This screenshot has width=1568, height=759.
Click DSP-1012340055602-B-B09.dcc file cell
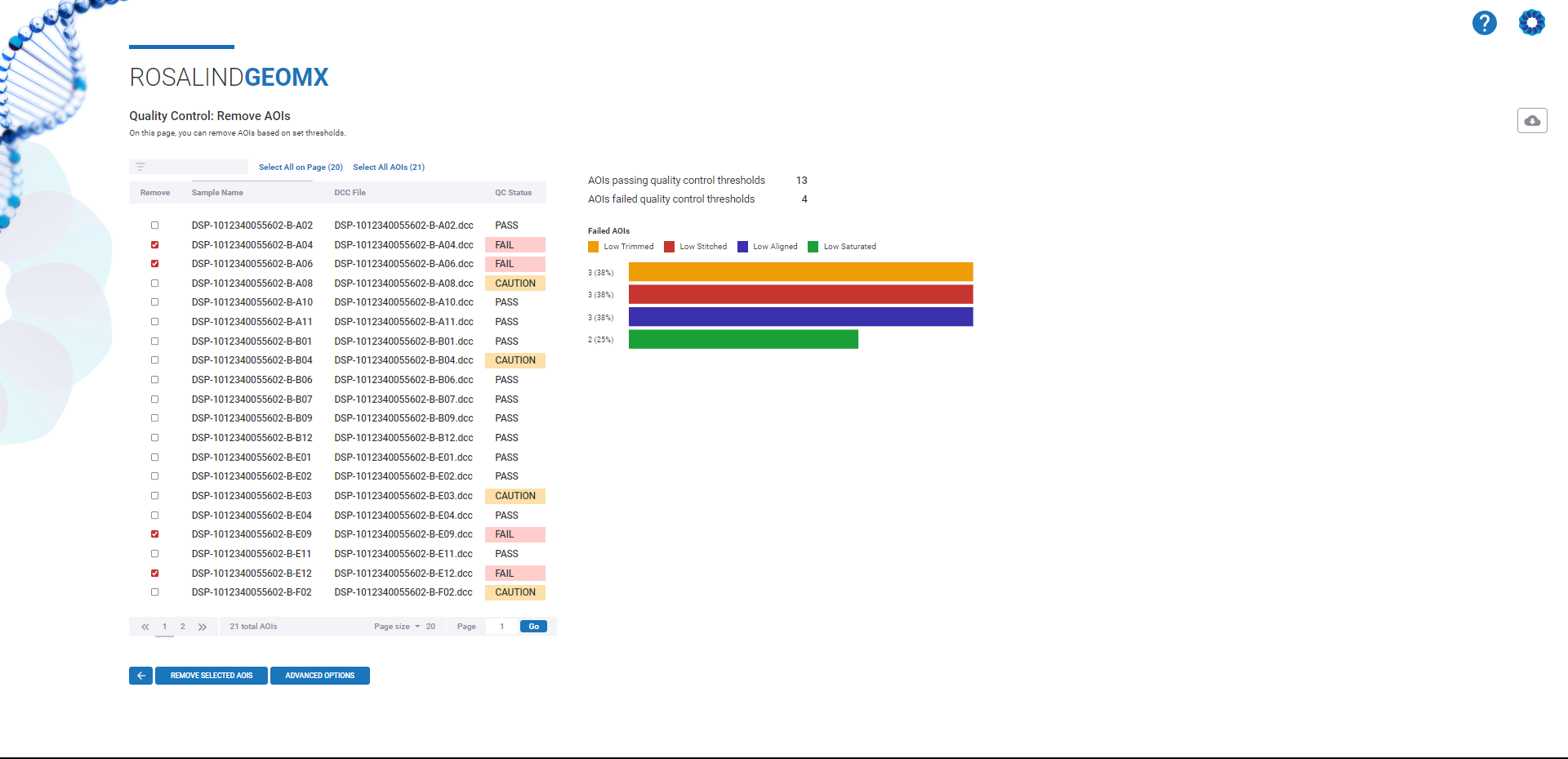tap(403, 418)
